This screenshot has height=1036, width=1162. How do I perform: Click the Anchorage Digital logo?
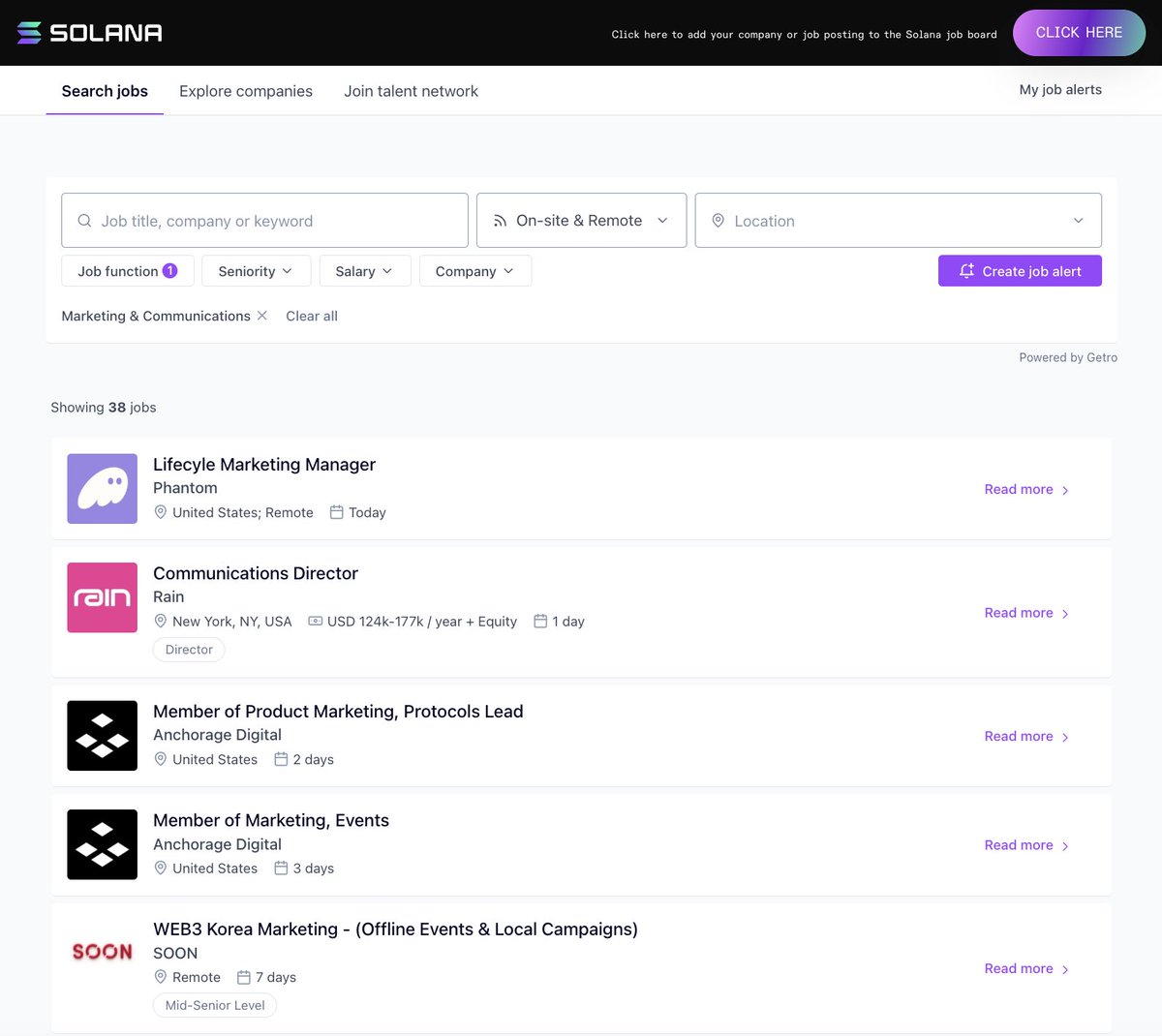point(102,735)
